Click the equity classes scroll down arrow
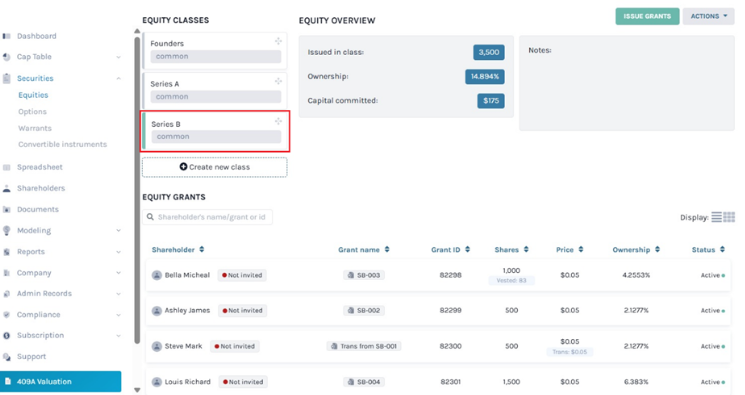745x395 pixels. (x=137, y=390)
